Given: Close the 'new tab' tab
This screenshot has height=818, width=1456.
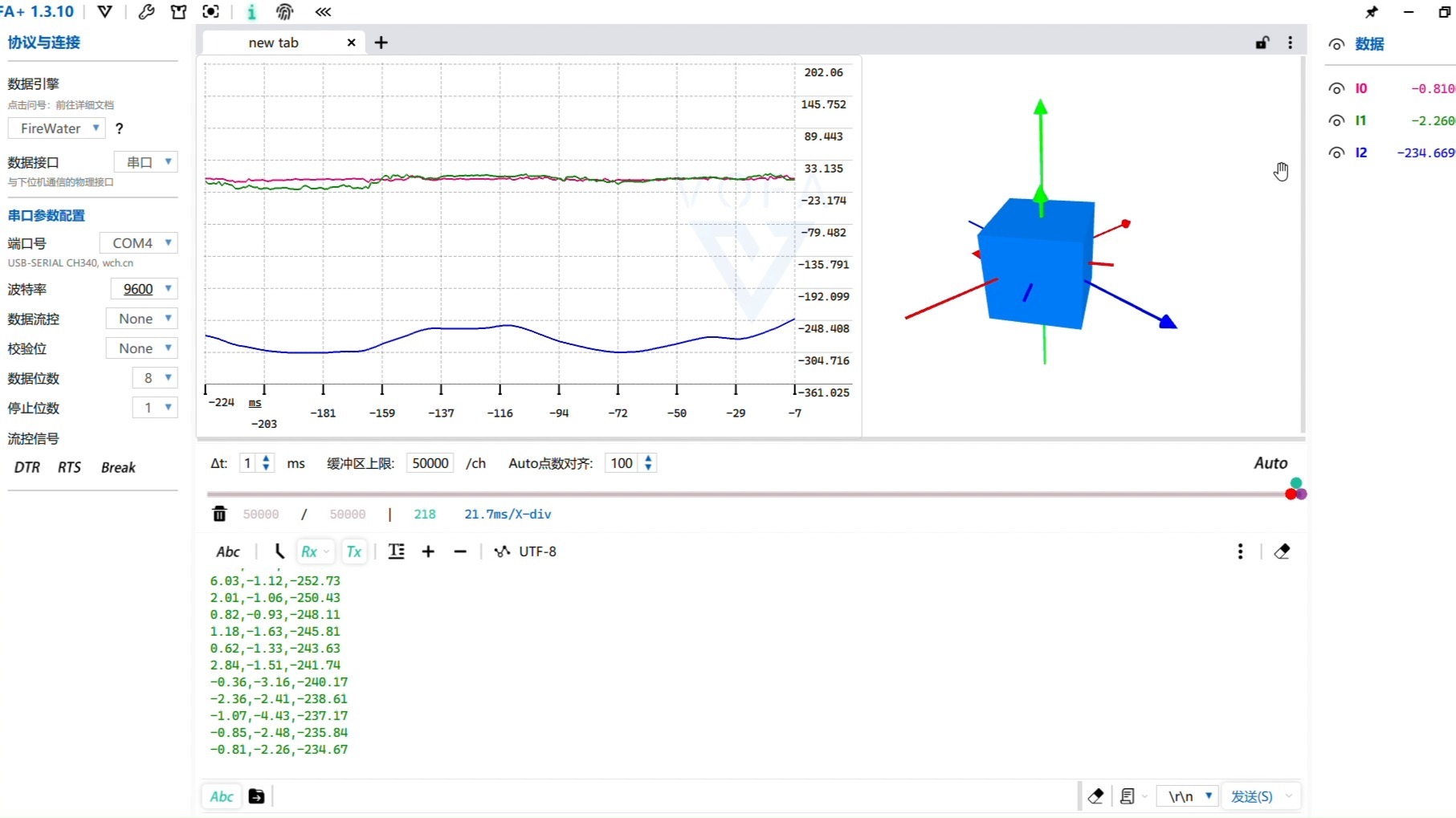Looking at the screenshot, I should coord(351,43).
